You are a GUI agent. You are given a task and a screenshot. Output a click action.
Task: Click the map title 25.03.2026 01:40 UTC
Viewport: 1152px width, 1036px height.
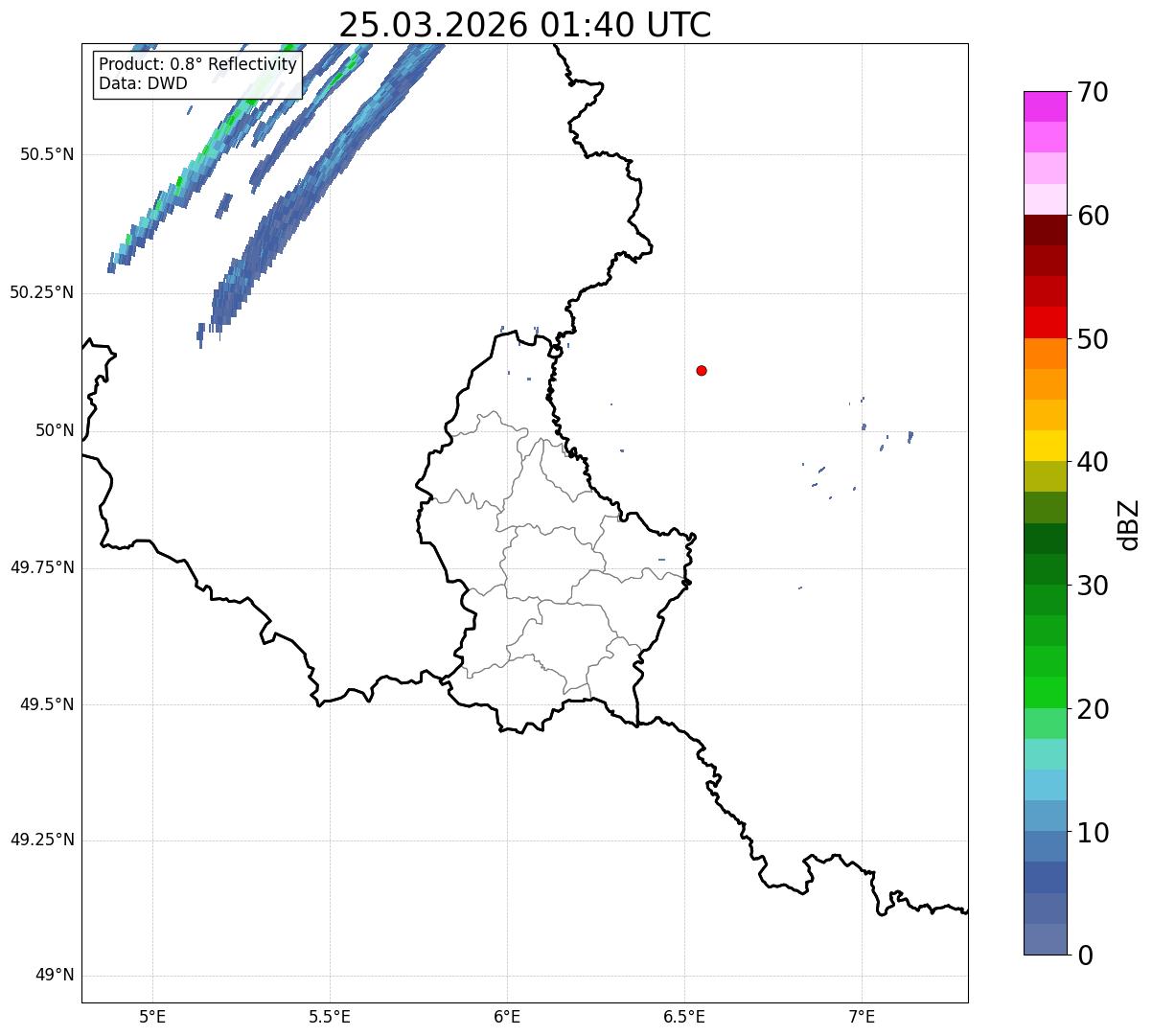coord(525,25)
